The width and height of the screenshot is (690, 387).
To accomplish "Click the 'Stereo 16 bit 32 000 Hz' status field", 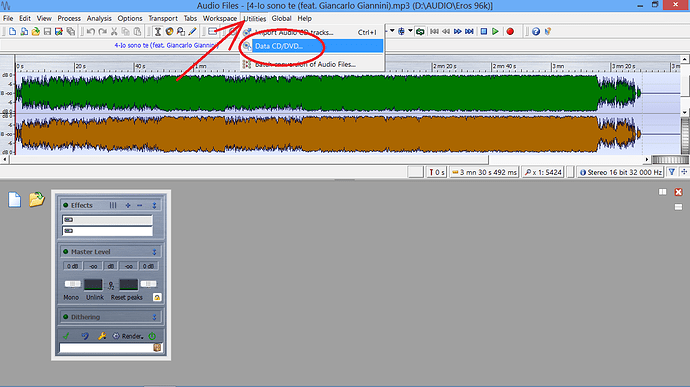I will pyautogui.click(x=620, y=172).
